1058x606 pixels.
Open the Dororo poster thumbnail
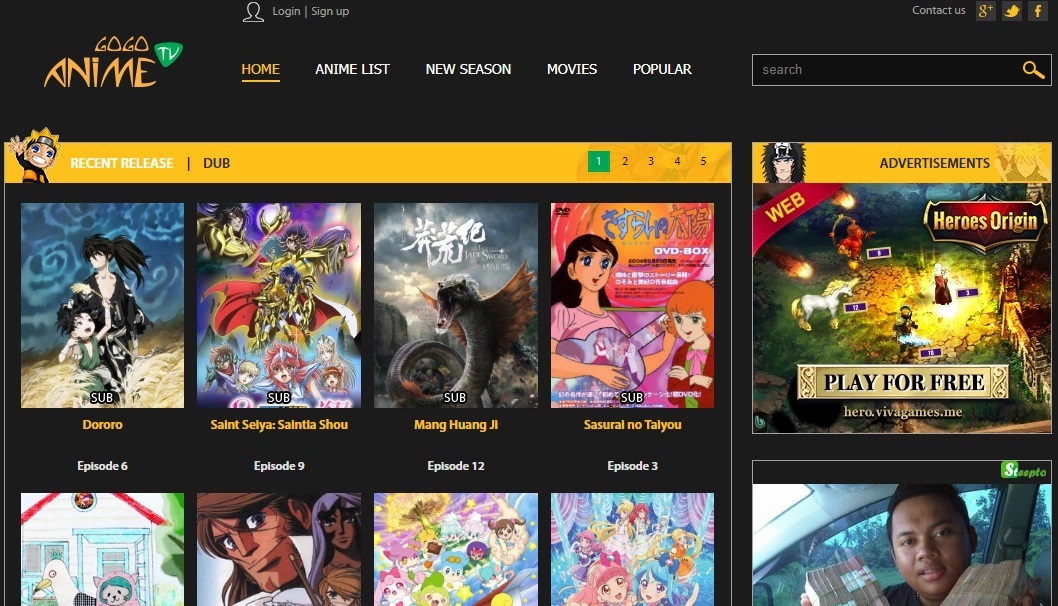pyautogui.click(x=103, y=305)
